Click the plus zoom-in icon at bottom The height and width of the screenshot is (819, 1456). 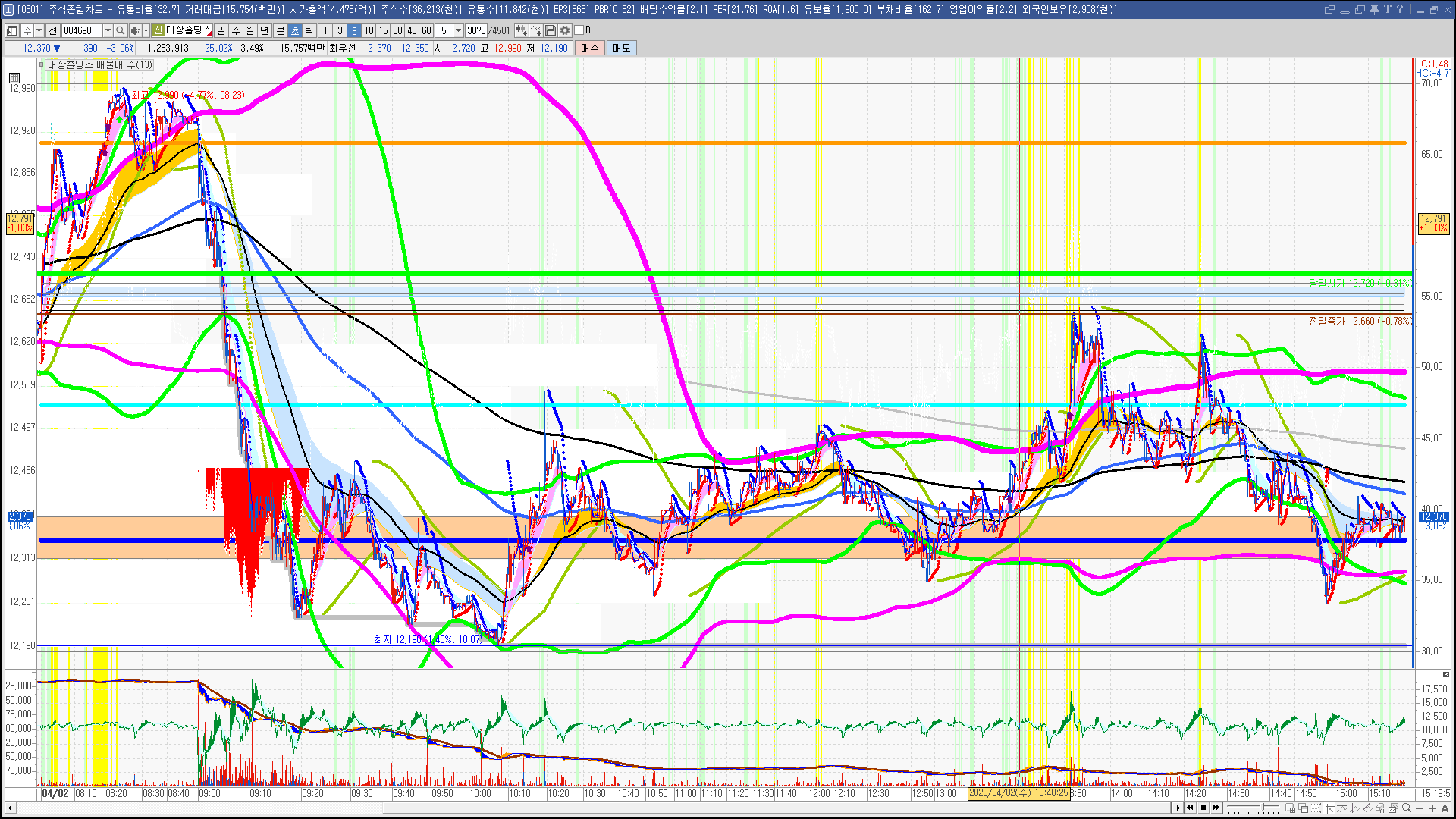pos(1432,808)
